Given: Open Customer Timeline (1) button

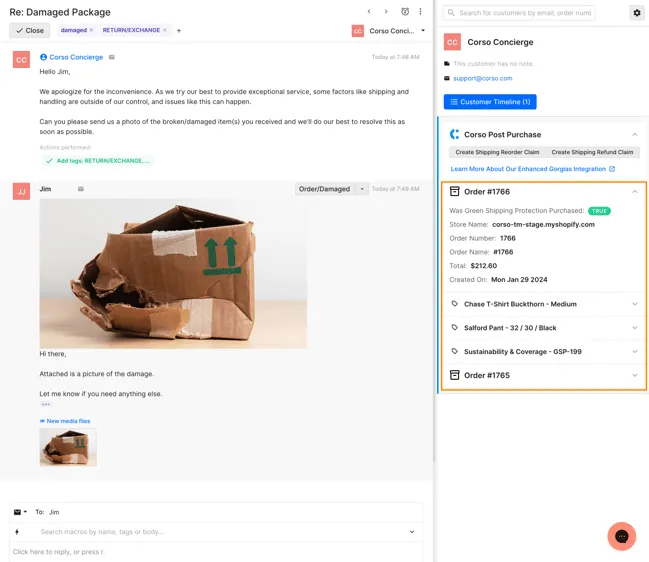Looking at the screenshot, I should pos(490,102).
